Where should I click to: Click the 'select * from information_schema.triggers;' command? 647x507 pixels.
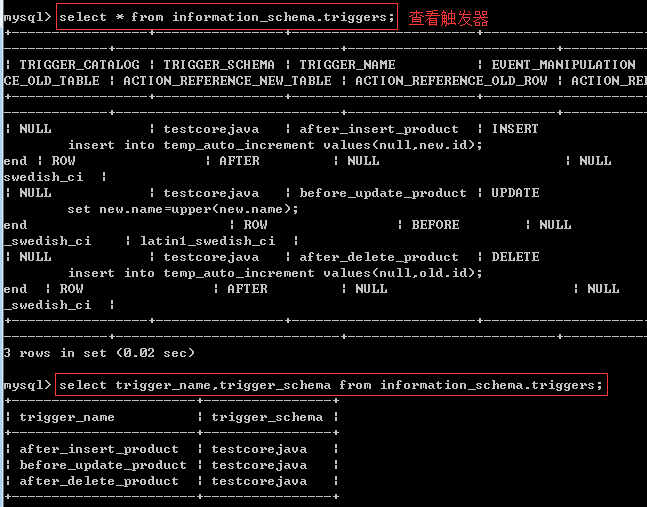pyautogui.click(x=227, y=17)
